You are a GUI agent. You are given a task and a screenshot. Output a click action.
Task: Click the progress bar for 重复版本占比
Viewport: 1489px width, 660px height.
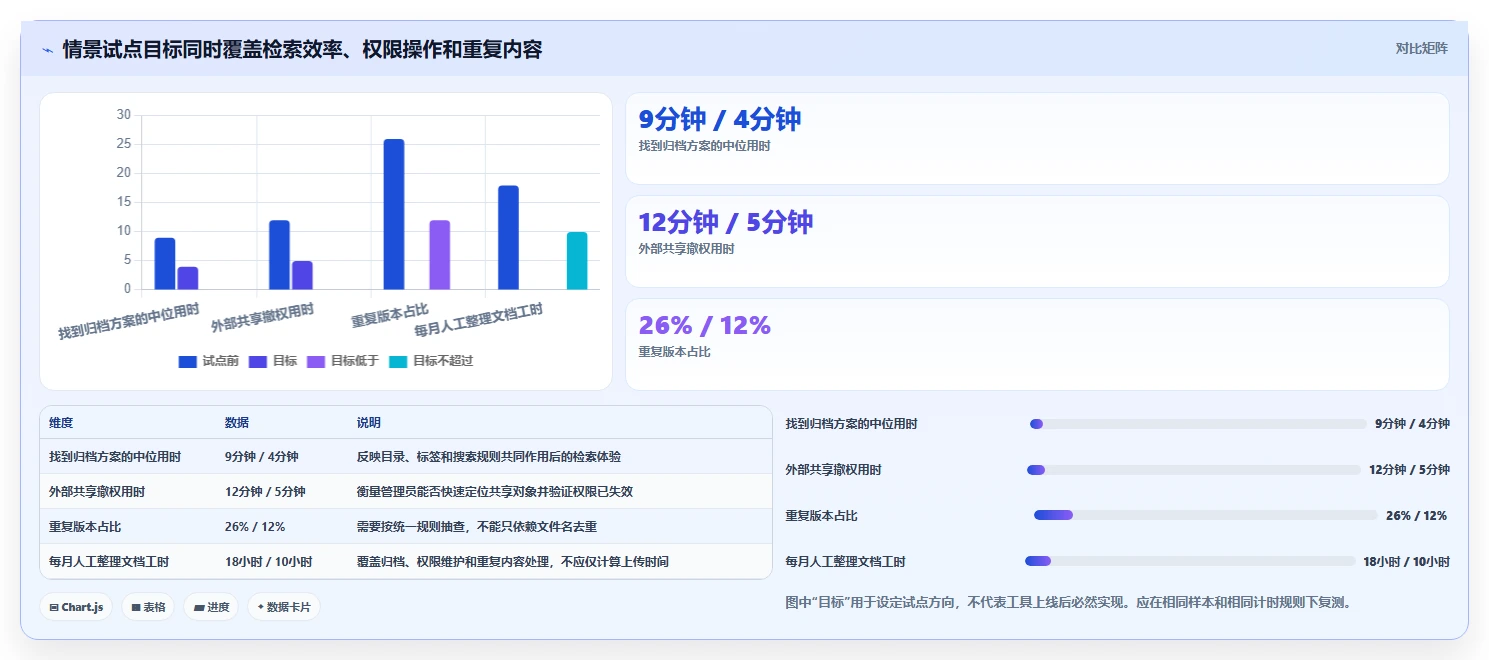[1205, 516]
